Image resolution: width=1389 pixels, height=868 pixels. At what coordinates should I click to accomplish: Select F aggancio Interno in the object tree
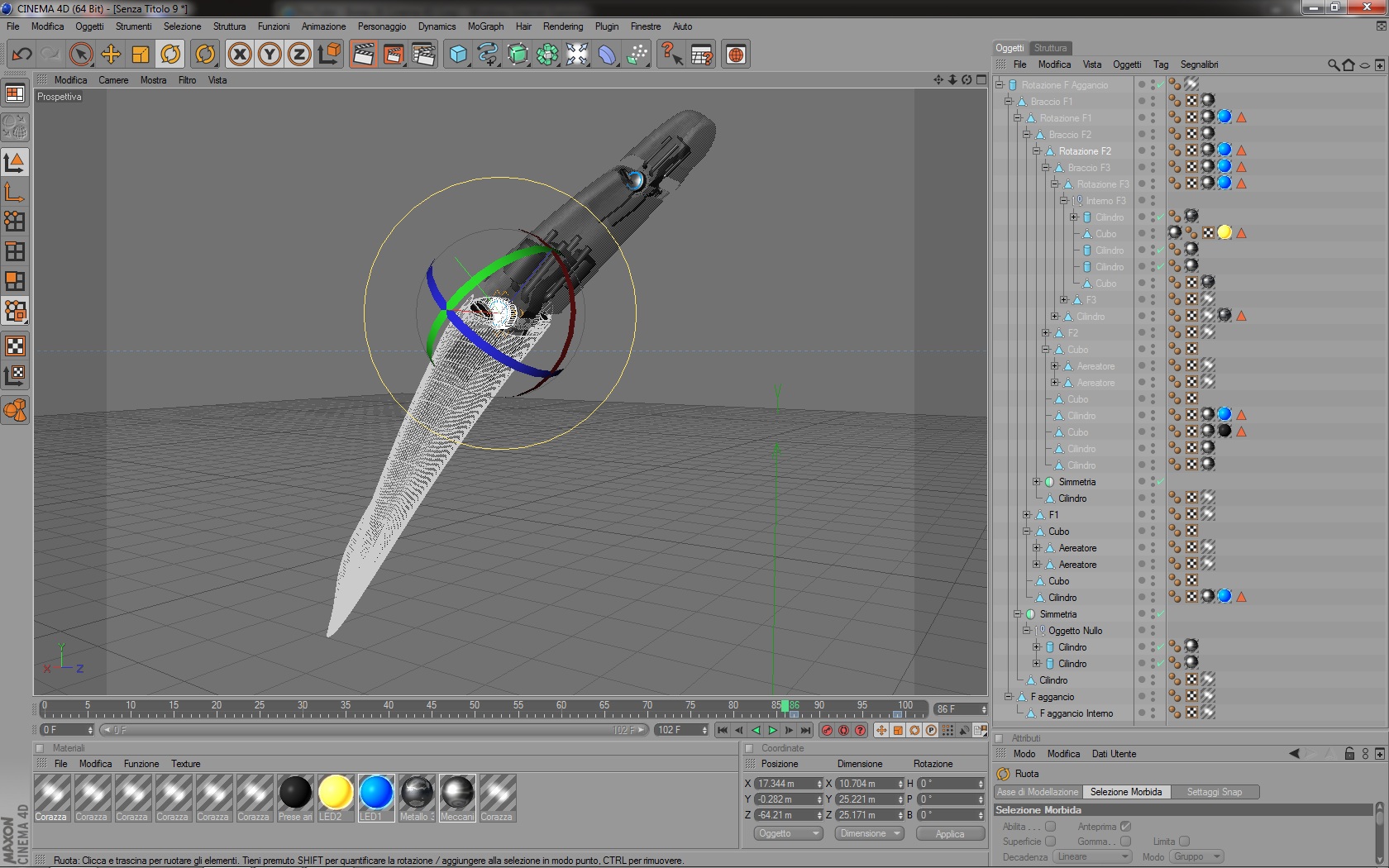pyautogui.click(x=1076, y=713)
